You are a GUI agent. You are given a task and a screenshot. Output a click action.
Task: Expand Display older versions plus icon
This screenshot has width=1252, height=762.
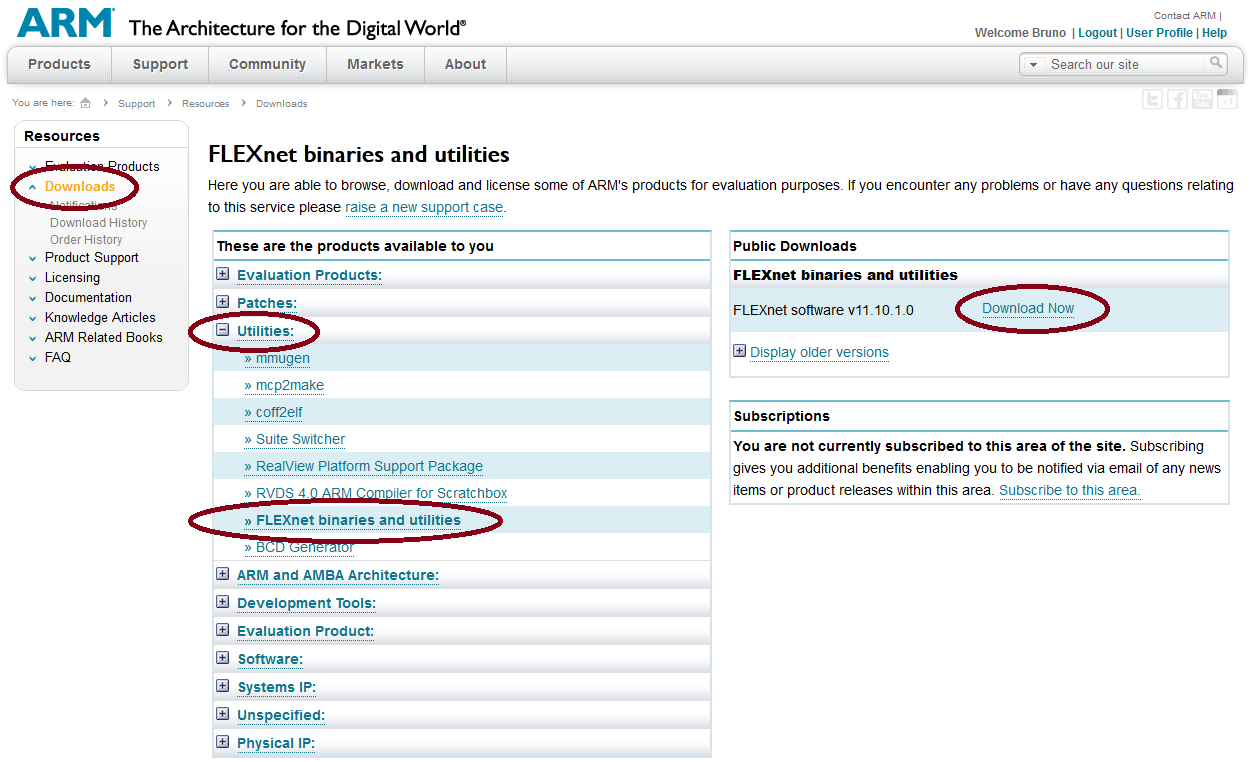coord(740,351)
